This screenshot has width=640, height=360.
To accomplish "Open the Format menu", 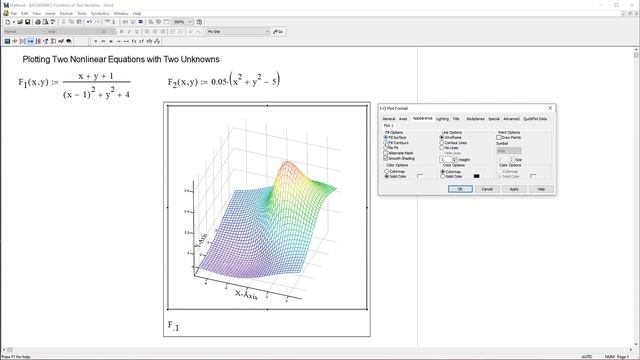I will point(66,13).
